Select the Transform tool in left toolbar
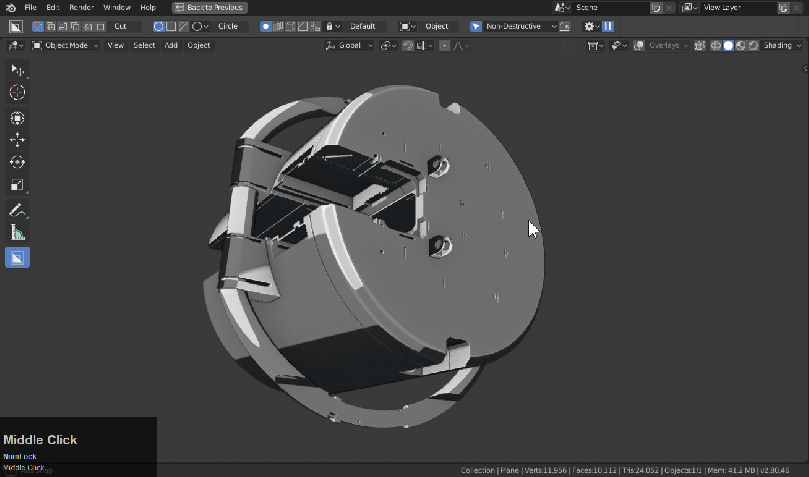 pos(17,118)
